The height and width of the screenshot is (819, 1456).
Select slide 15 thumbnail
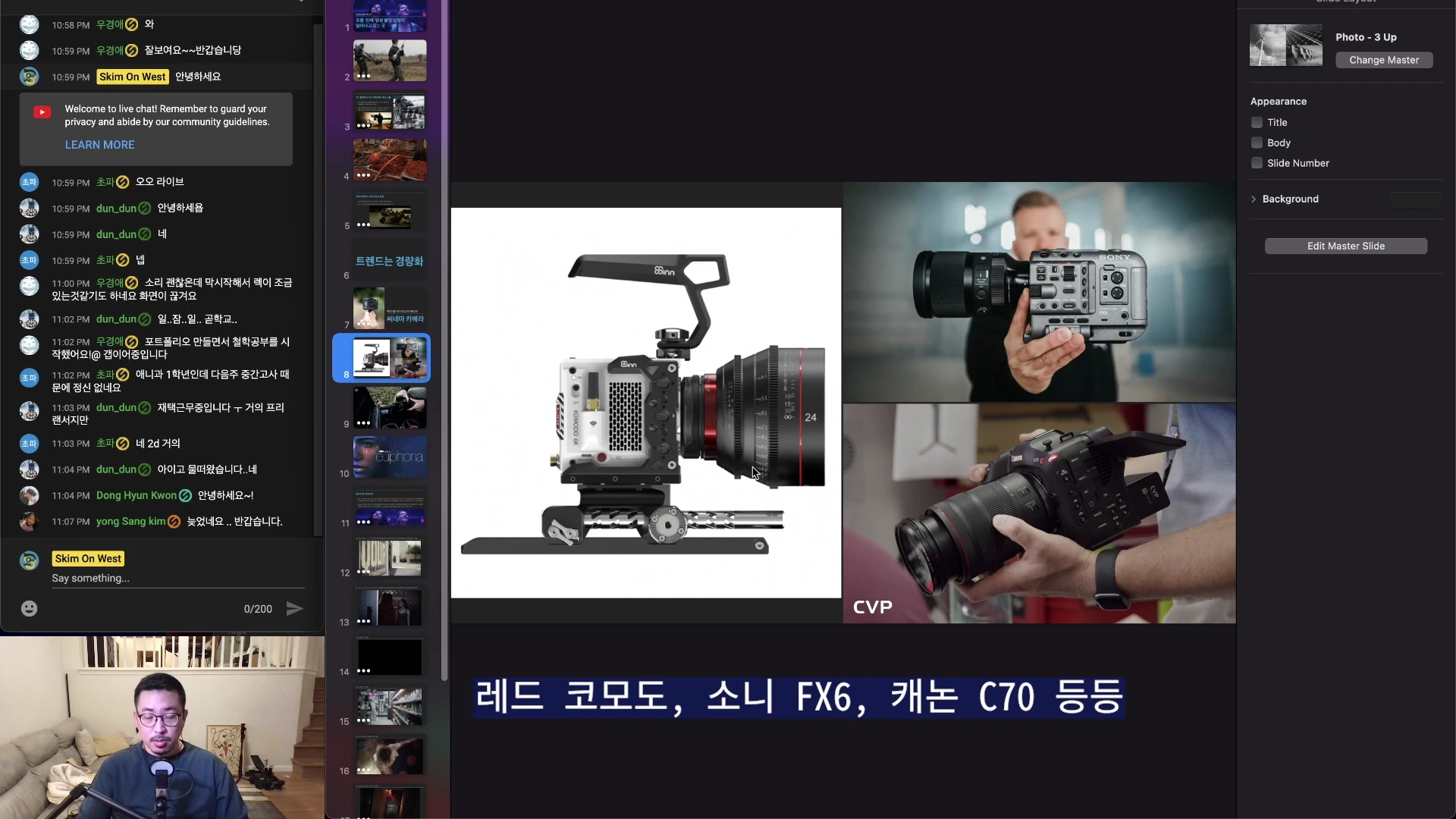(390, 705)
